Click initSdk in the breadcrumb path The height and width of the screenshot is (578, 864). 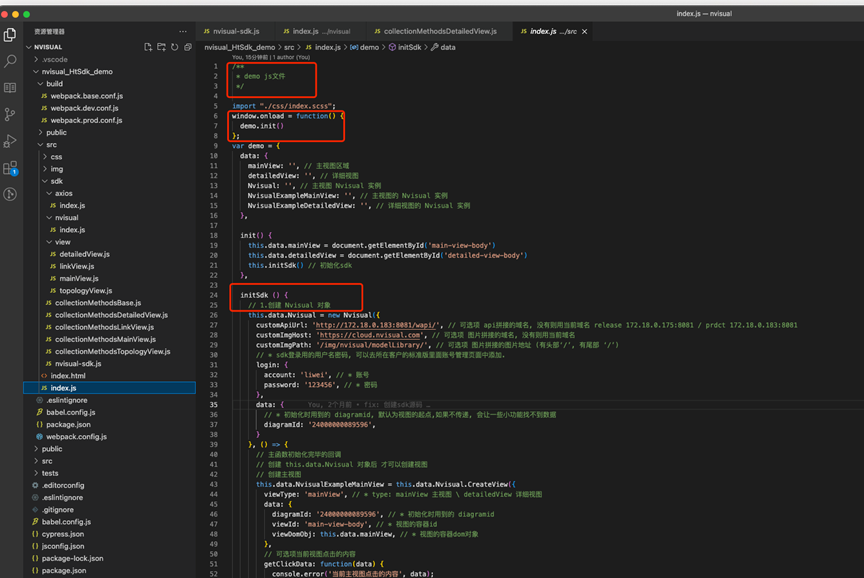point(409,47)
